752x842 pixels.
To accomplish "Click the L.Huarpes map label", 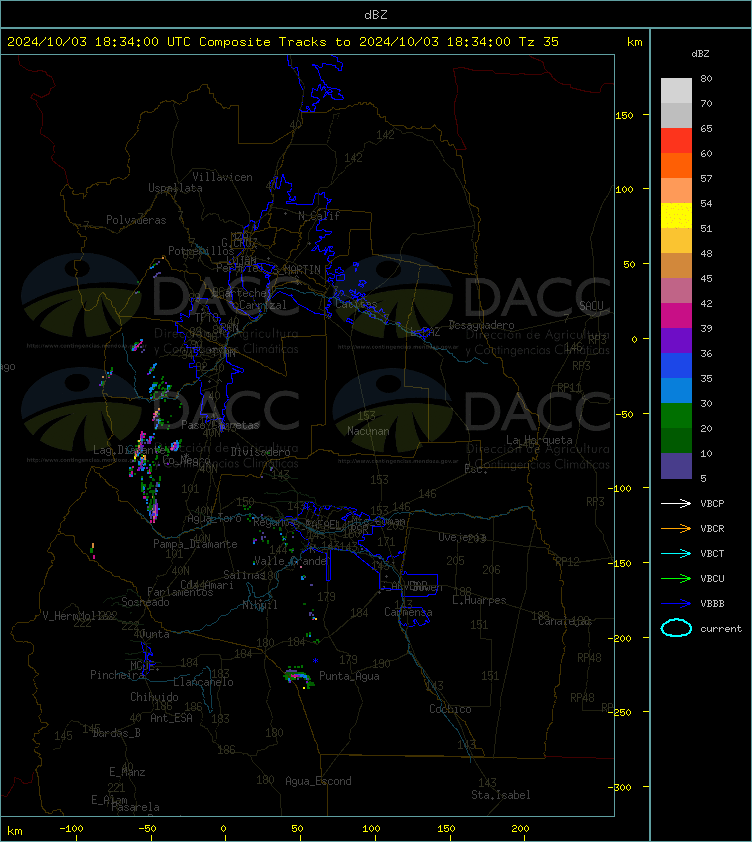I will [x=479, y=600].
